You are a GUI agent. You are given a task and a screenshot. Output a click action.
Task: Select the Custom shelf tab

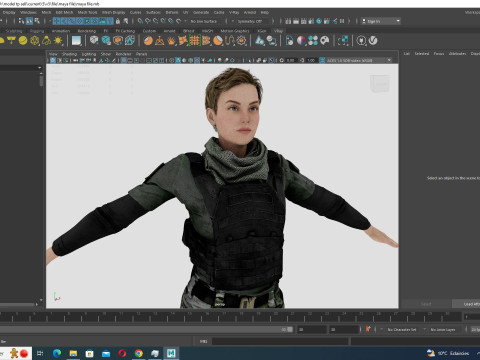[x=149, y=31]
